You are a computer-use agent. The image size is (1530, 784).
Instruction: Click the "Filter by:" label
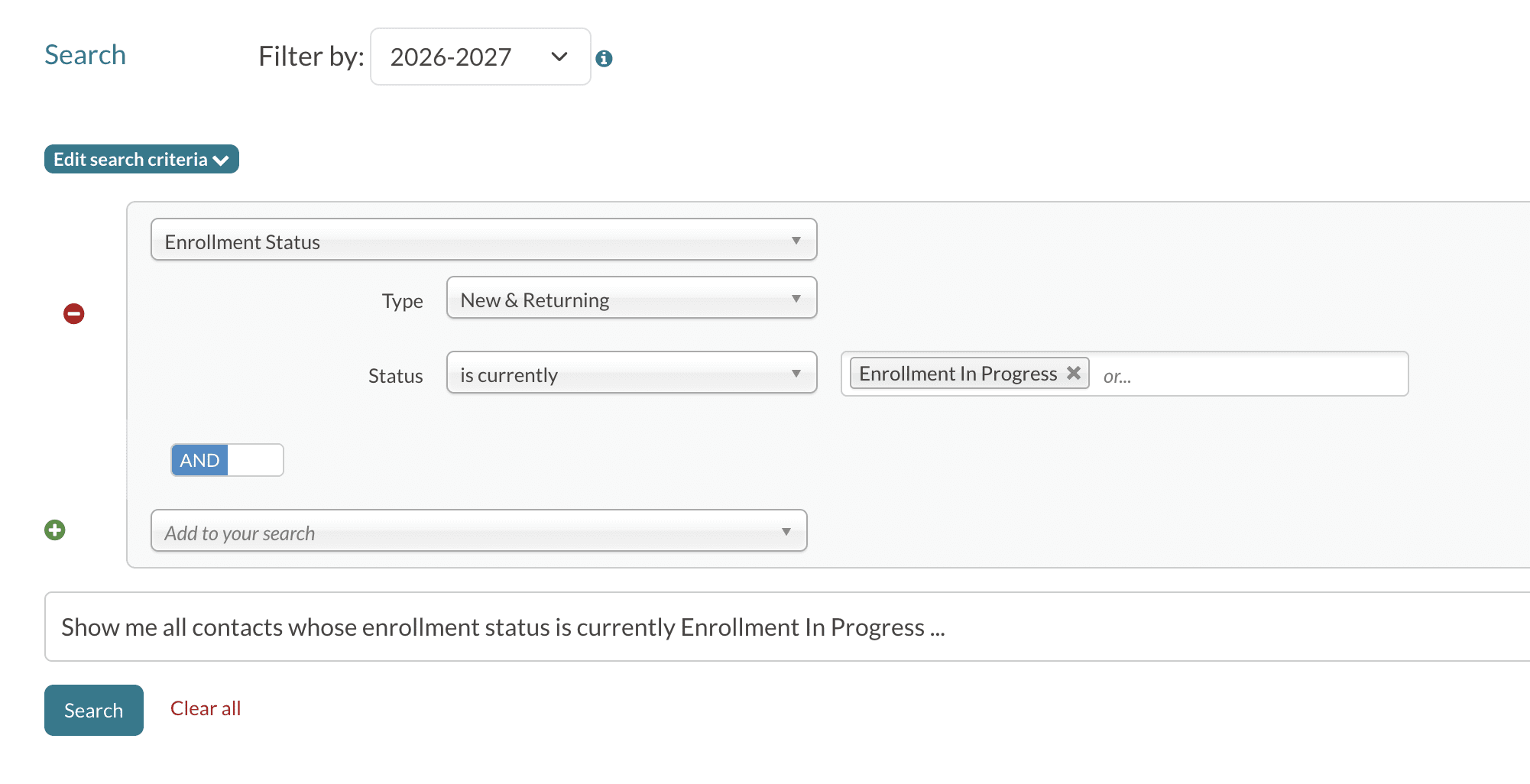tap(311, 57)
